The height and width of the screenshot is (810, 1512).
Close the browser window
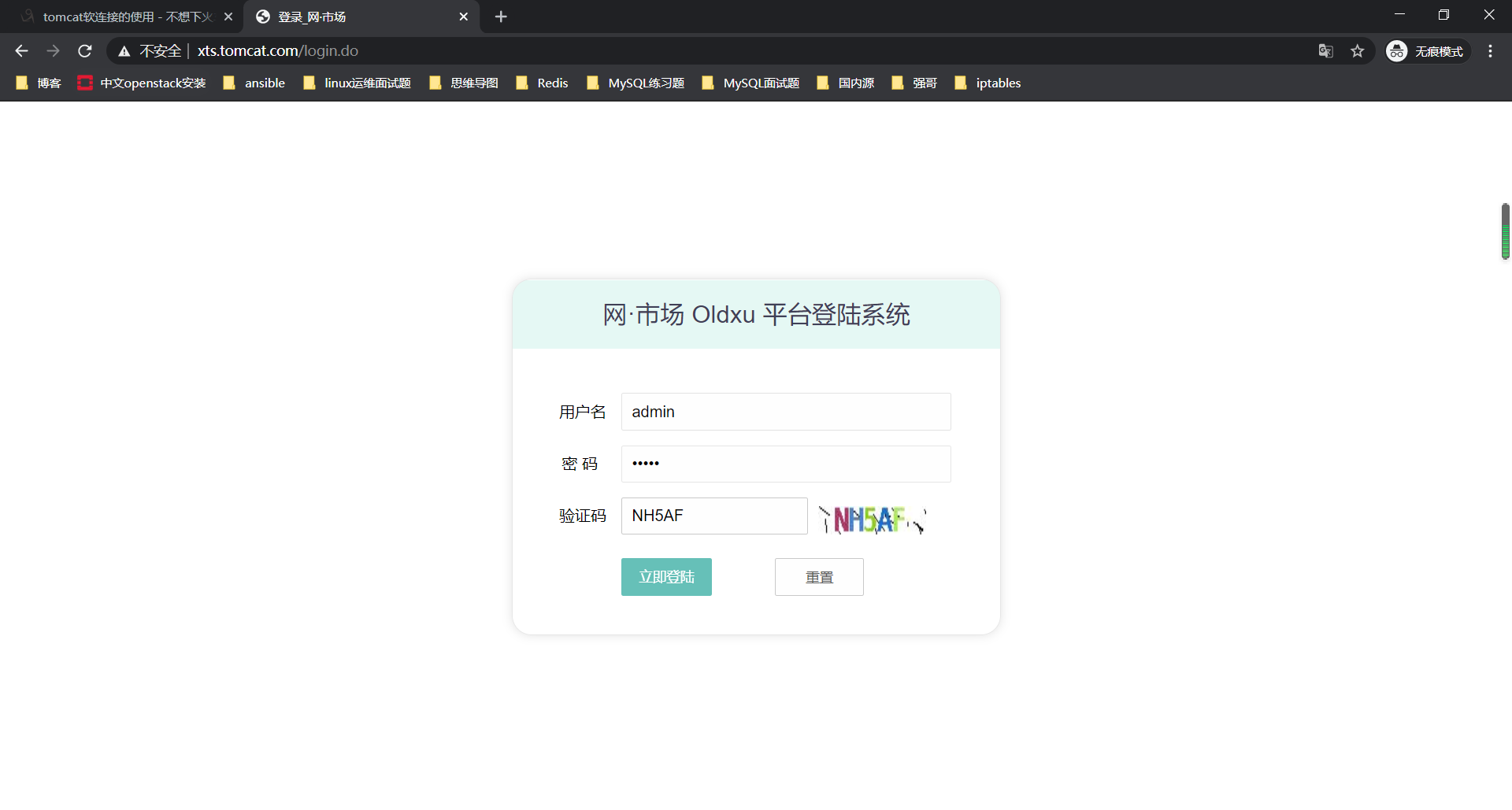point(1489,15)
